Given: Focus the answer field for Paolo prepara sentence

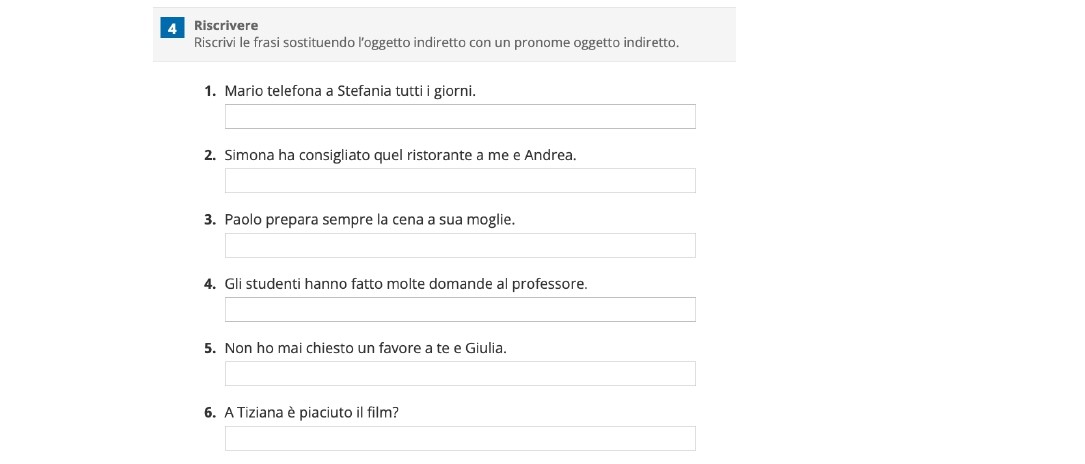Looking at the screenshot, I should point(460,245).
